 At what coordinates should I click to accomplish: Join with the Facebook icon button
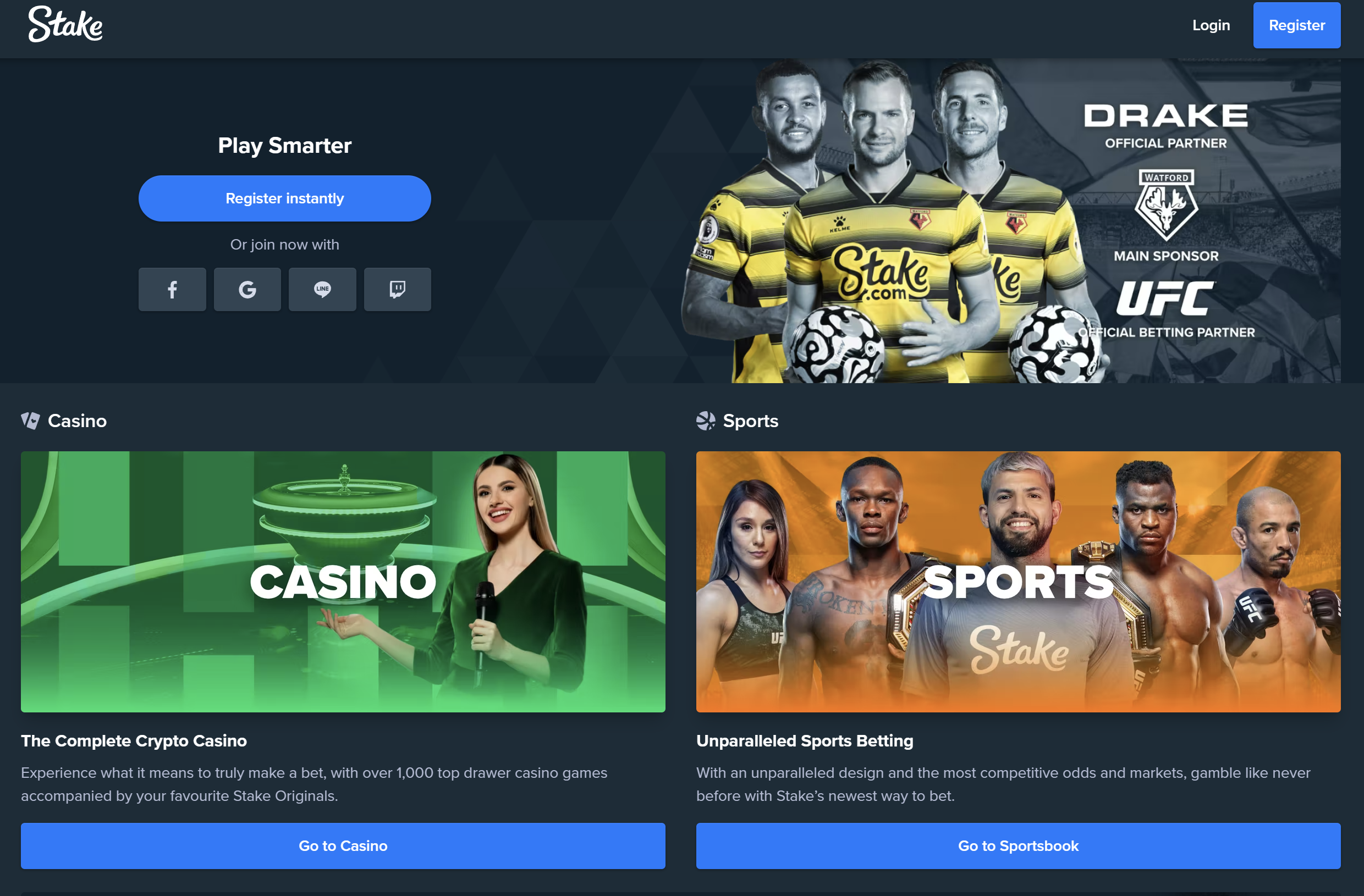[172, 289]
